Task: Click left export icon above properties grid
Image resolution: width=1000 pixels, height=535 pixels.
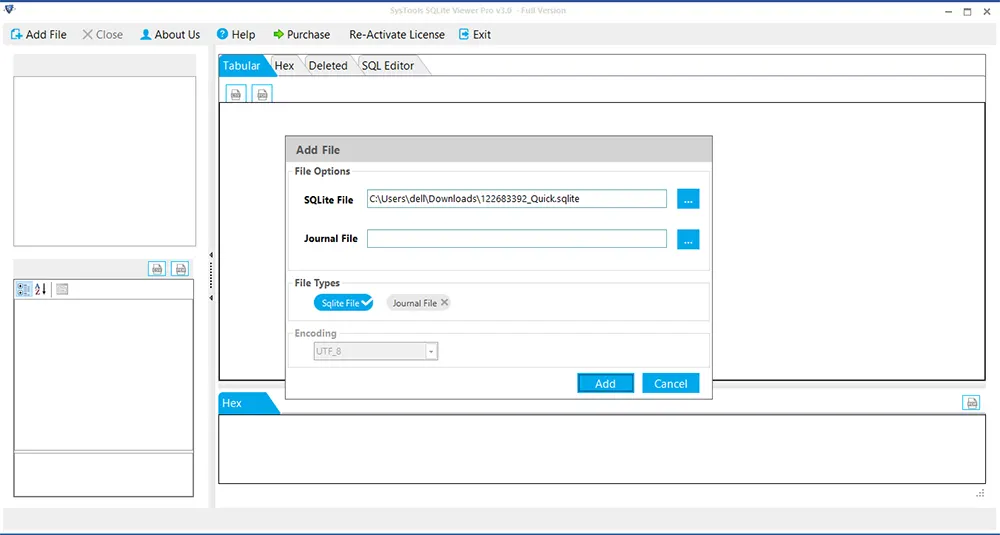Action: 157,269
